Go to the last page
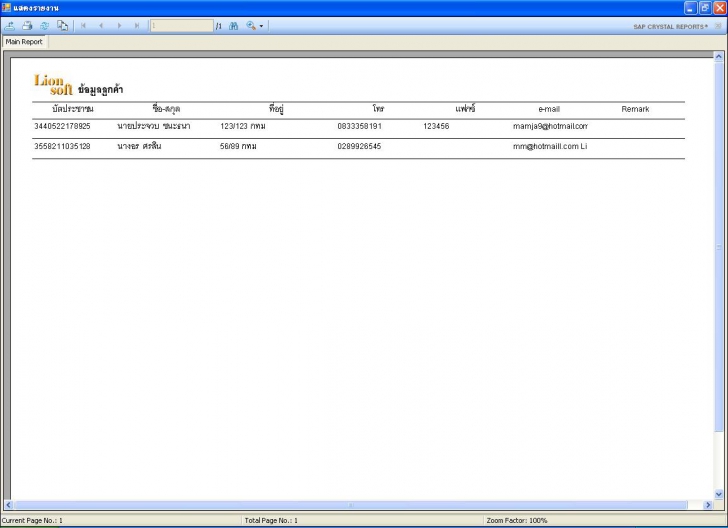728x528 pixels. point(137,26)
